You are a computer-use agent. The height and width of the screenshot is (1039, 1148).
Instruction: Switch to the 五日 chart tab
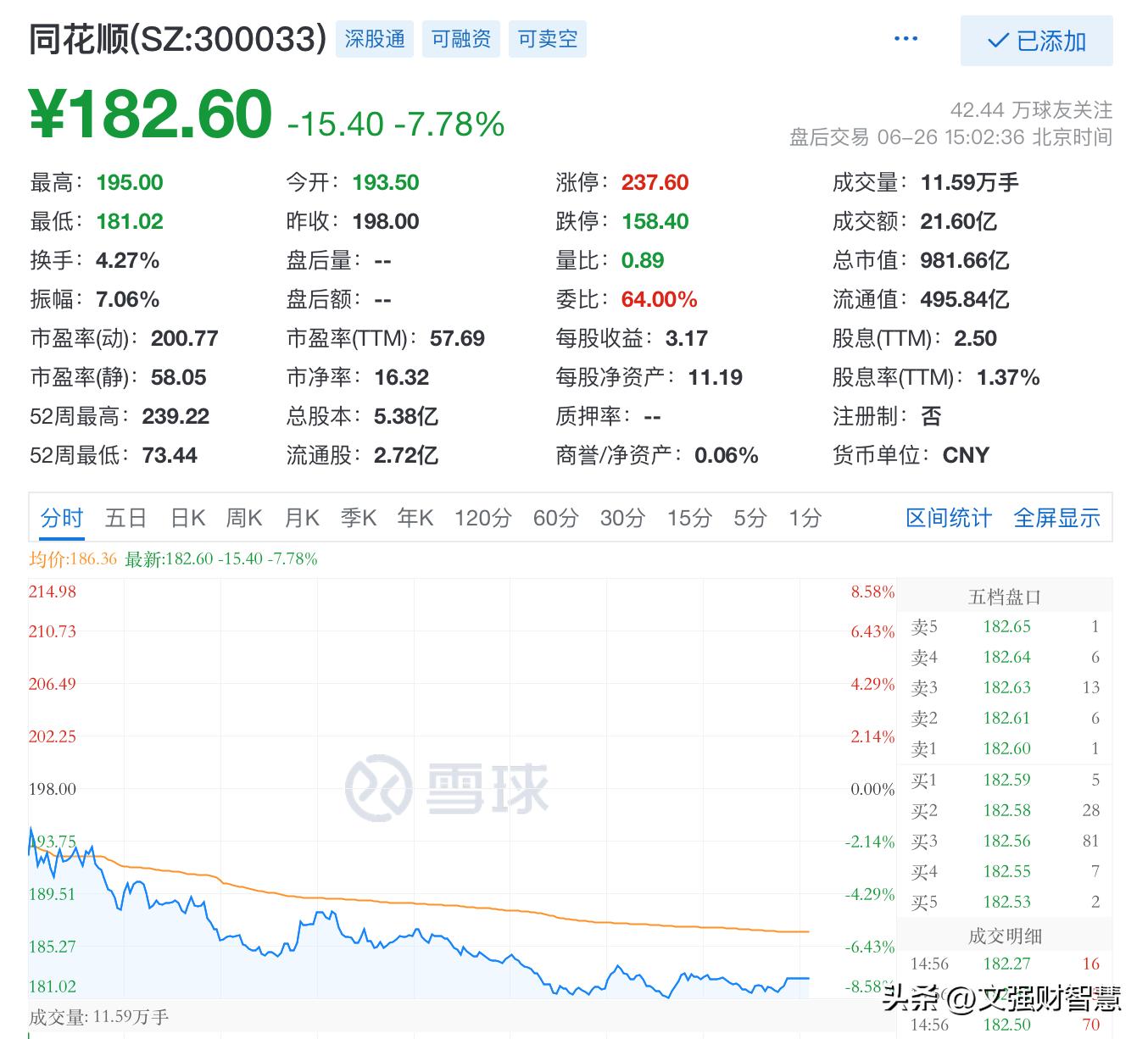tap(125, 518)
